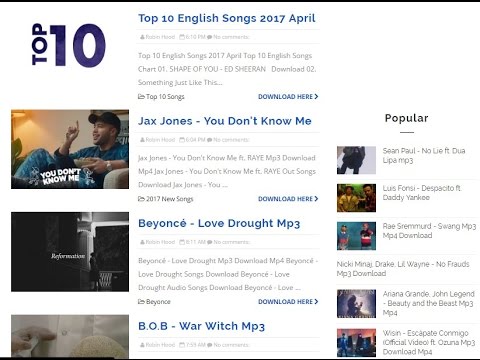
Task: Open the Top 10 Songs category label
Action: click(x=165, y=97)
